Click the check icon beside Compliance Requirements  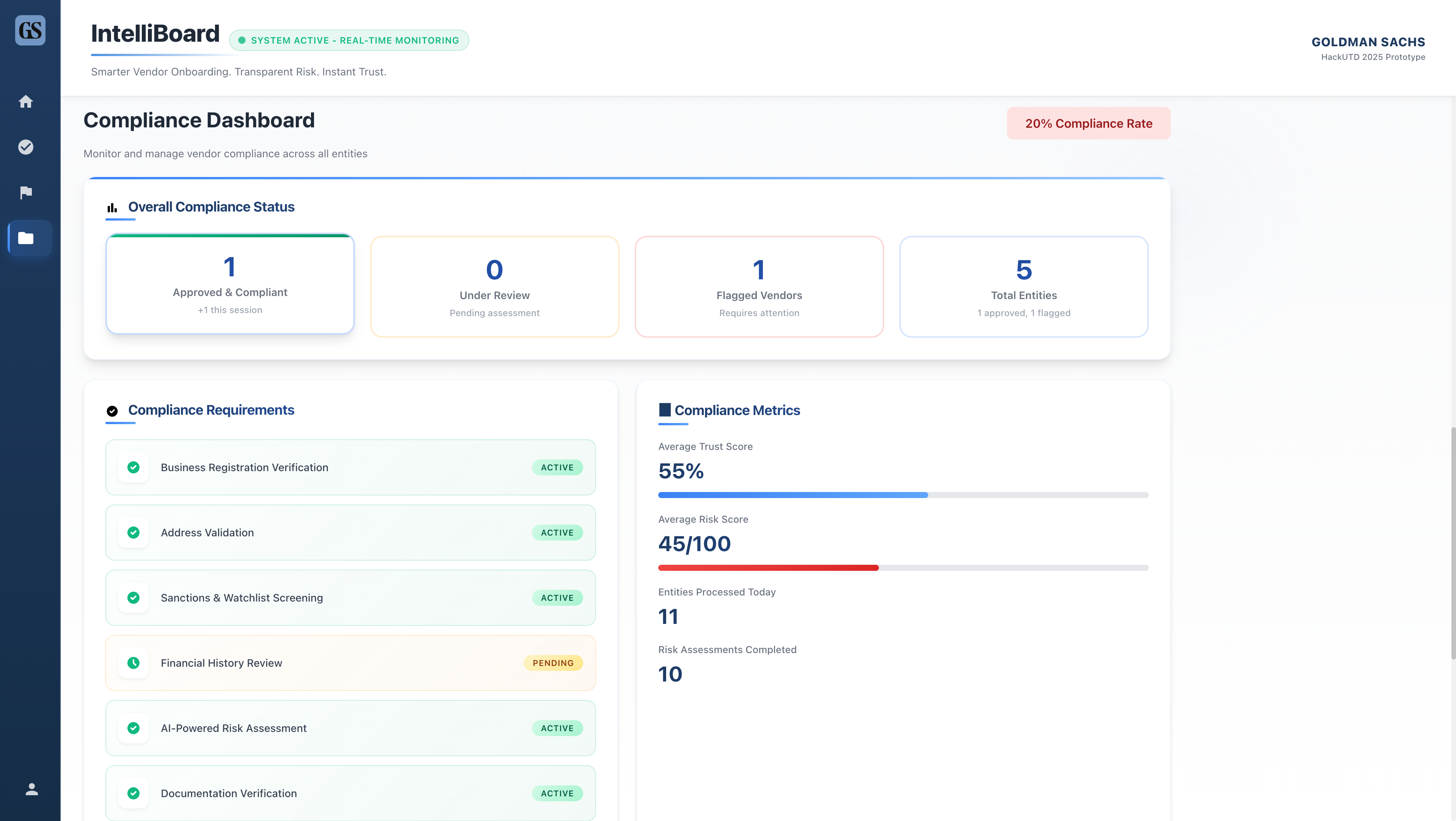112,411
